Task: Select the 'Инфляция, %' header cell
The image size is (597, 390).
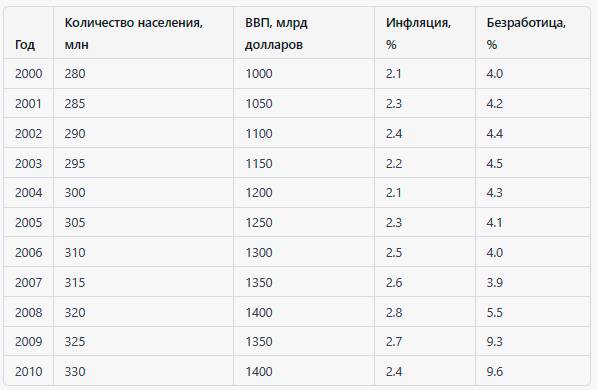Action: pyautogui.click(x=418, y=34)
